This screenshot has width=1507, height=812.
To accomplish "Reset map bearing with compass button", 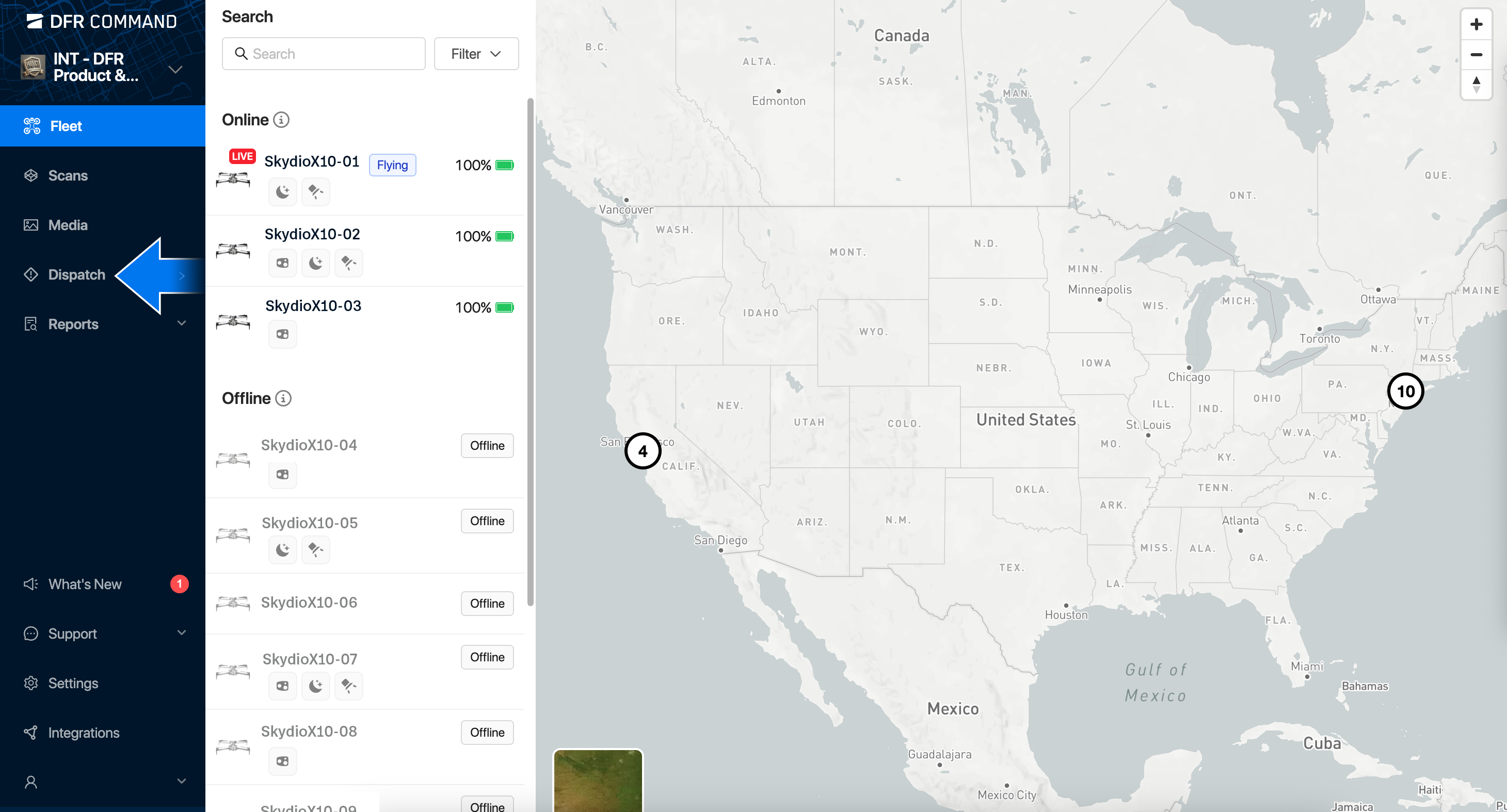I will 1476,85.
